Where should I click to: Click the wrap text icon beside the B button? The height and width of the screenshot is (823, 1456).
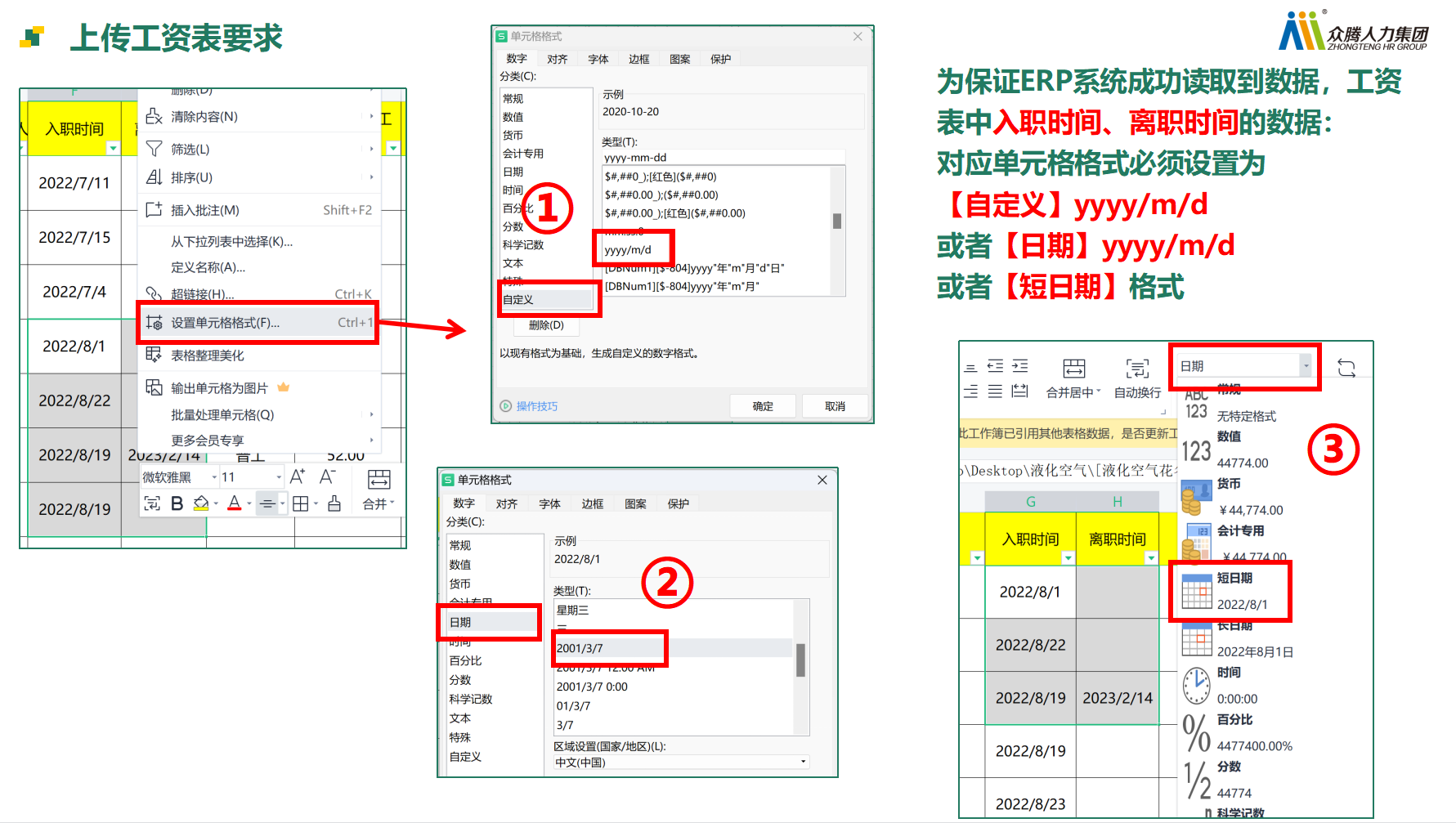click(x=152, y=503)
